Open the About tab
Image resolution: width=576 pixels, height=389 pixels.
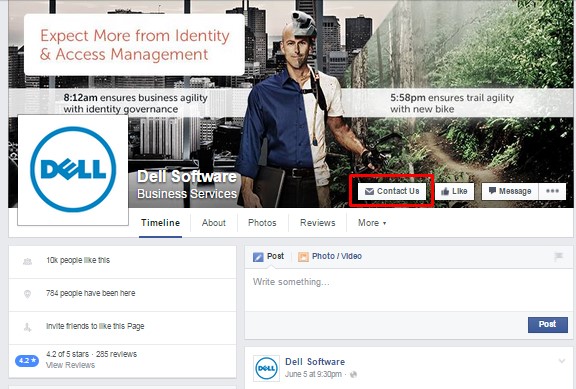[x=214, y=223]
